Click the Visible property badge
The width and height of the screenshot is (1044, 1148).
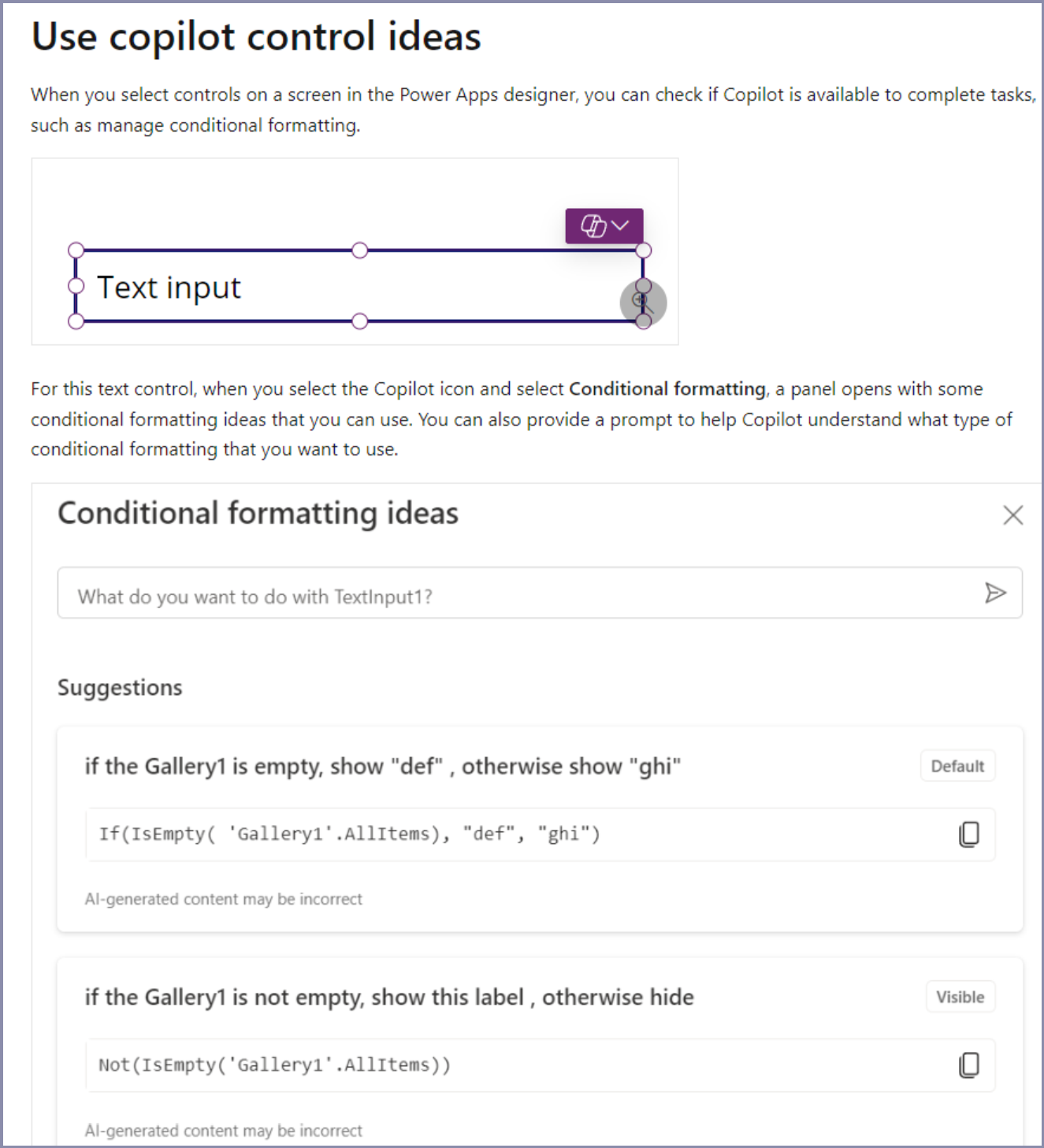tap(960, 997)
